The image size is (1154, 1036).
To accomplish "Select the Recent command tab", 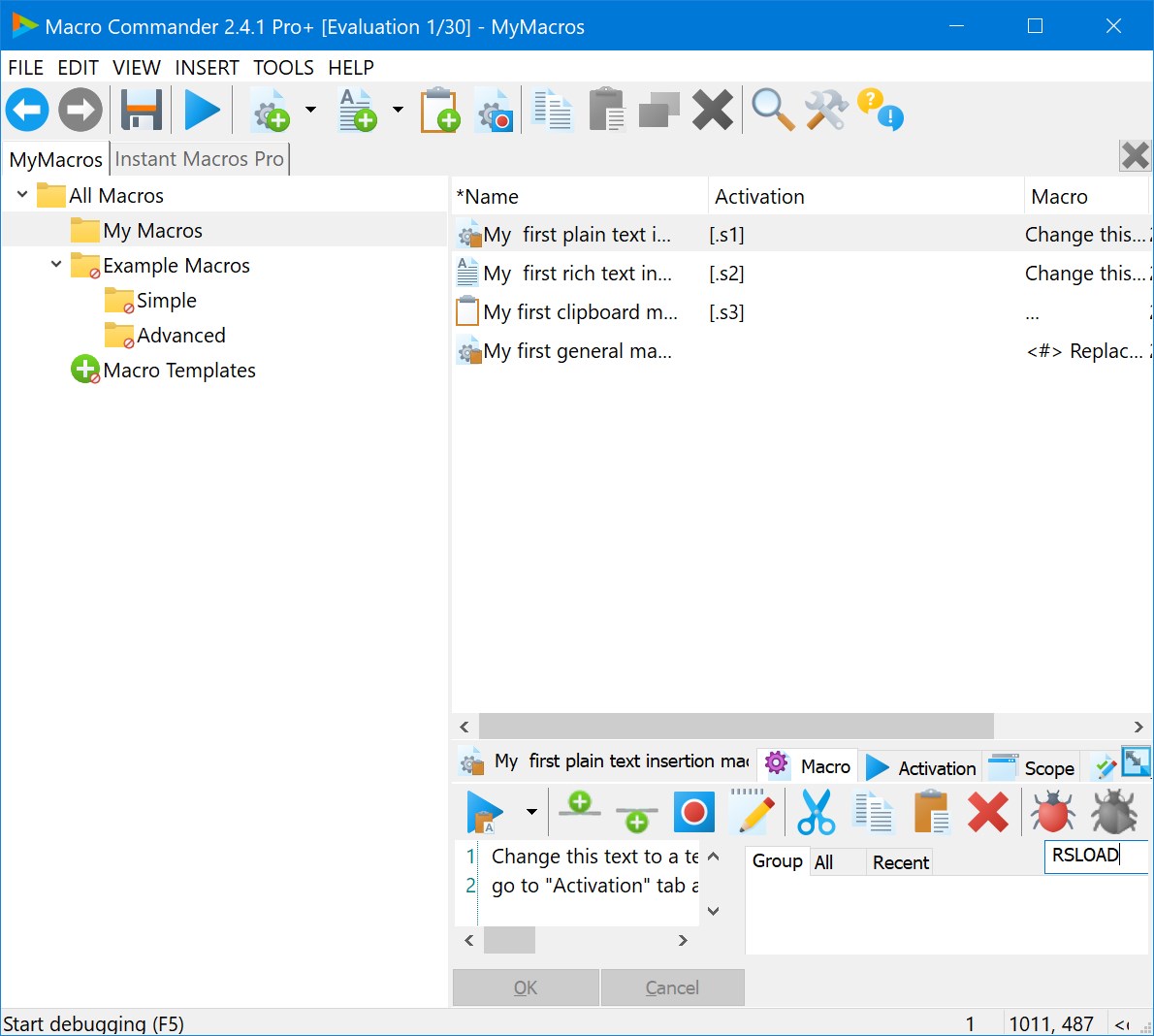I will pos(900,862).
